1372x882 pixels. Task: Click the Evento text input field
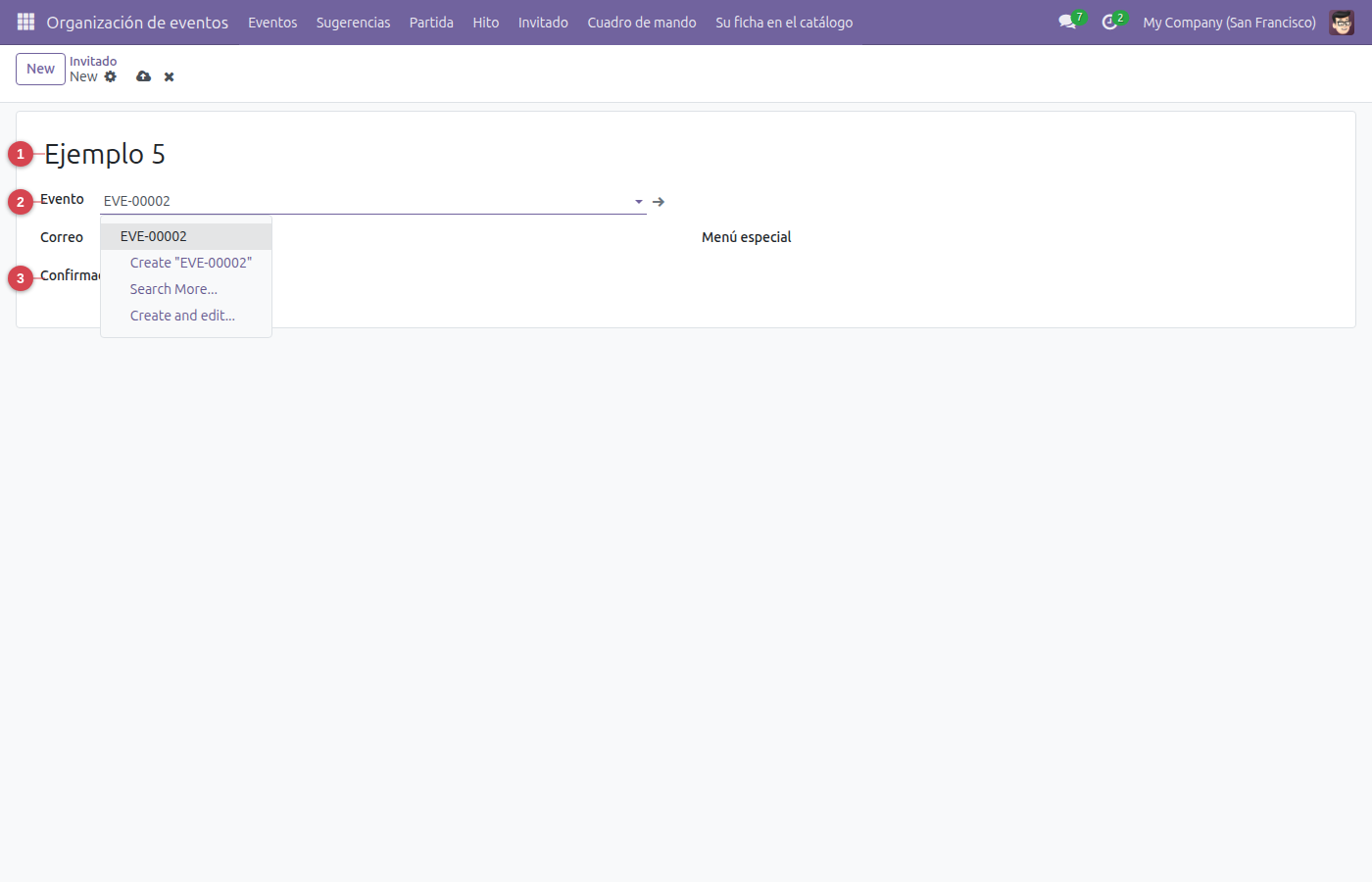pos(367,201)
